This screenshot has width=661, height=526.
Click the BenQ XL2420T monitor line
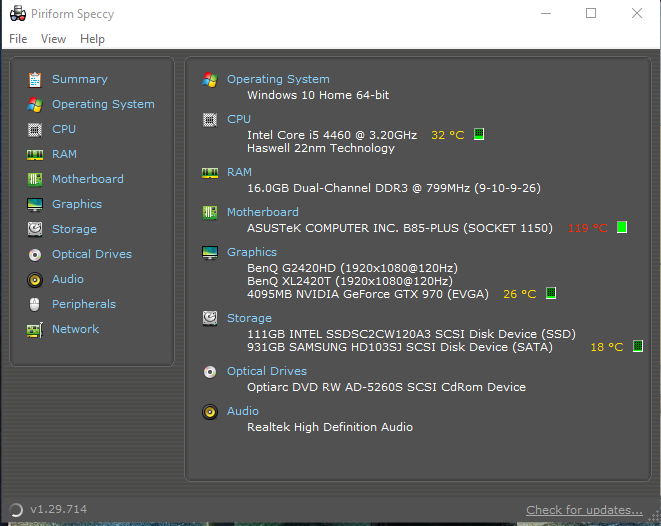pyautogui.click(x=350, y=281)
